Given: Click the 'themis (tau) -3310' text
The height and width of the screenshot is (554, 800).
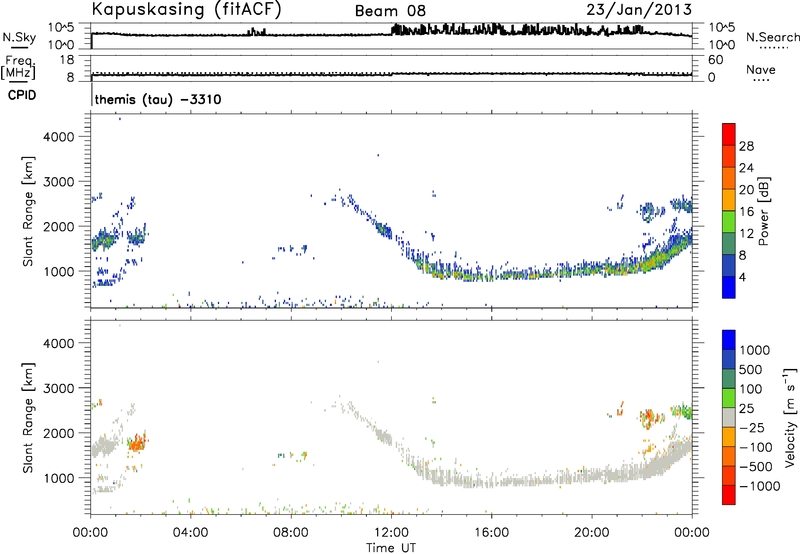Looking at the screenshot, I should coord(158,99).
